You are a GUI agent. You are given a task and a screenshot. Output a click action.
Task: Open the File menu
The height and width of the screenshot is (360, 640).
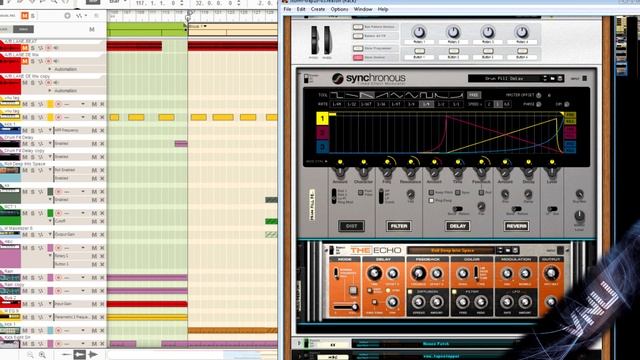pos(287,9)
